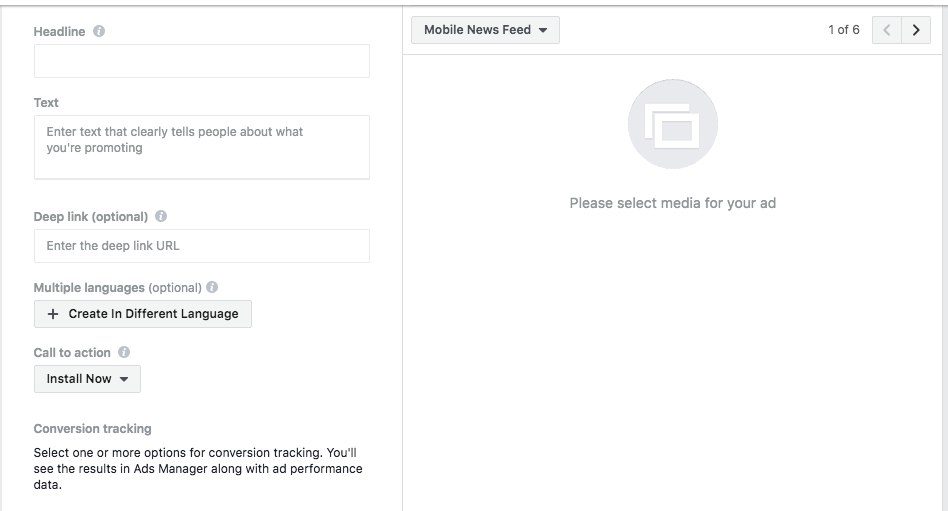948x511 pixels.
Task: Click the Deep link info icon
Action: pyautogui.click(x=161, y=216)
